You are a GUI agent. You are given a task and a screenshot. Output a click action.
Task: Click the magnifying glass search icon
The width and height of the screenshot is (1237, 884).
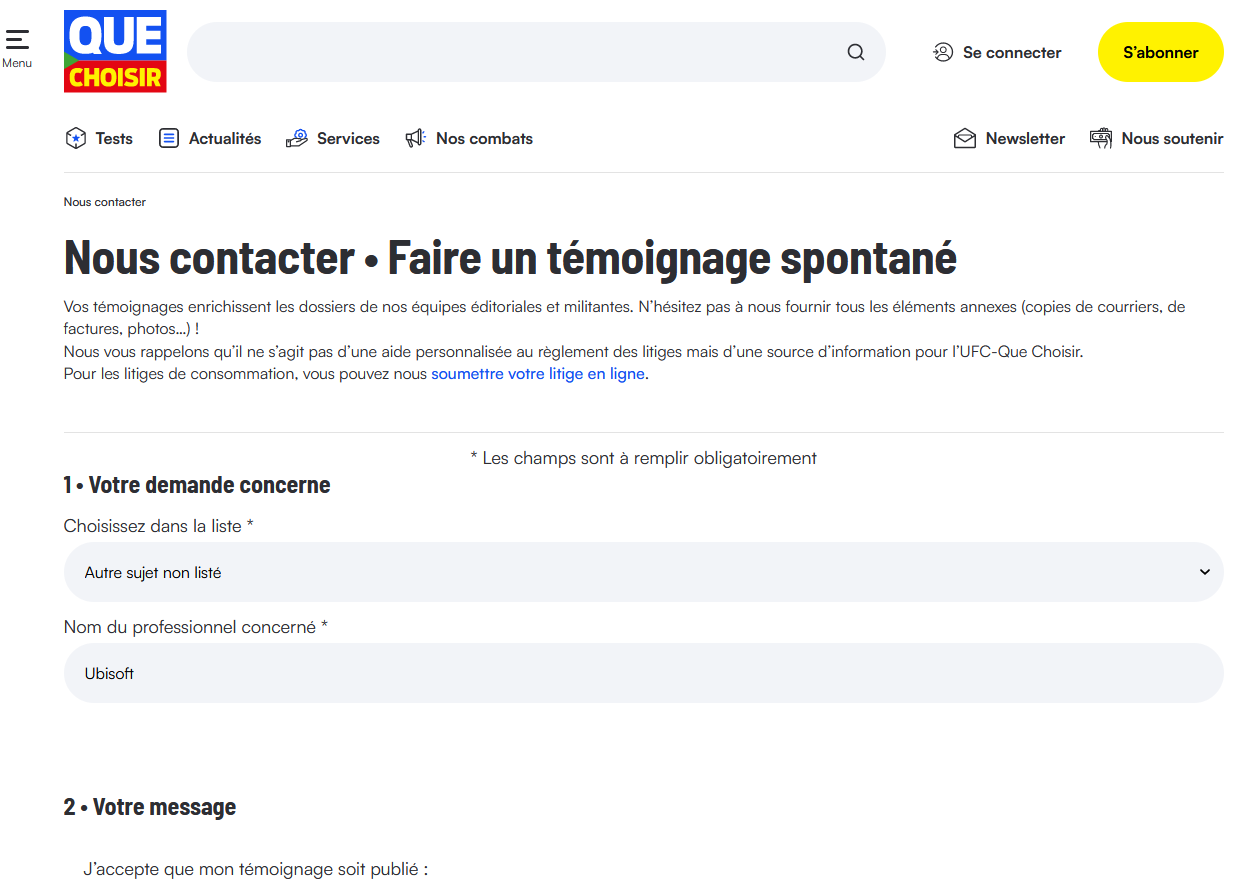point(856,52)
